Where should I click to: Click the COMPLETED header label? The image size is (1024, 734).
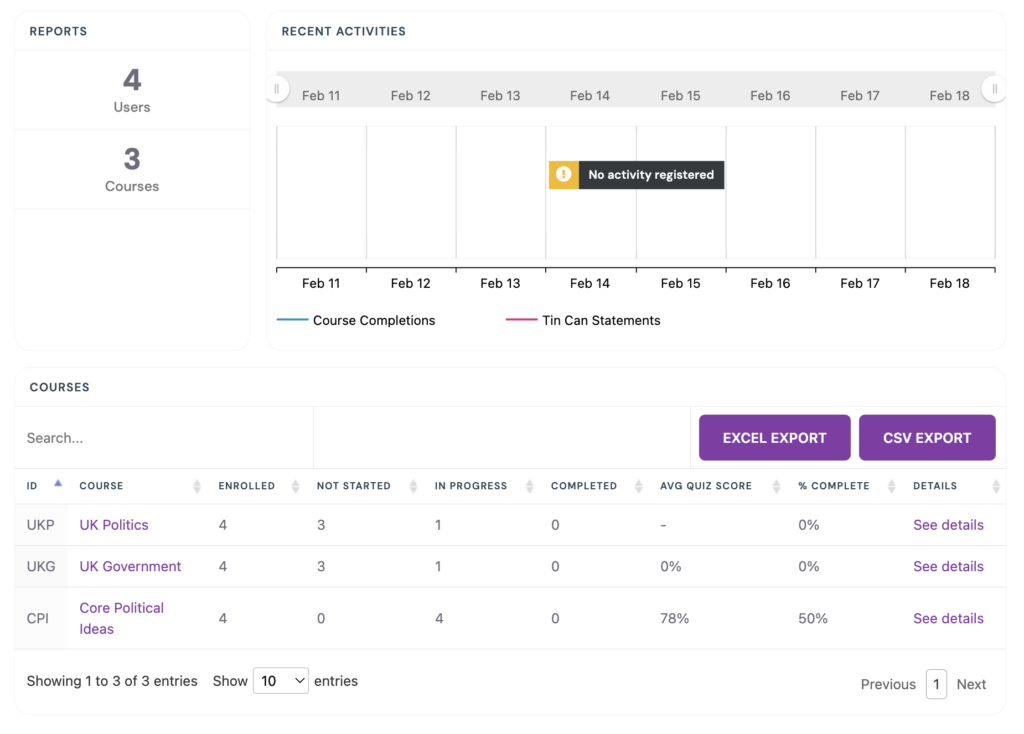click(584, 486)
